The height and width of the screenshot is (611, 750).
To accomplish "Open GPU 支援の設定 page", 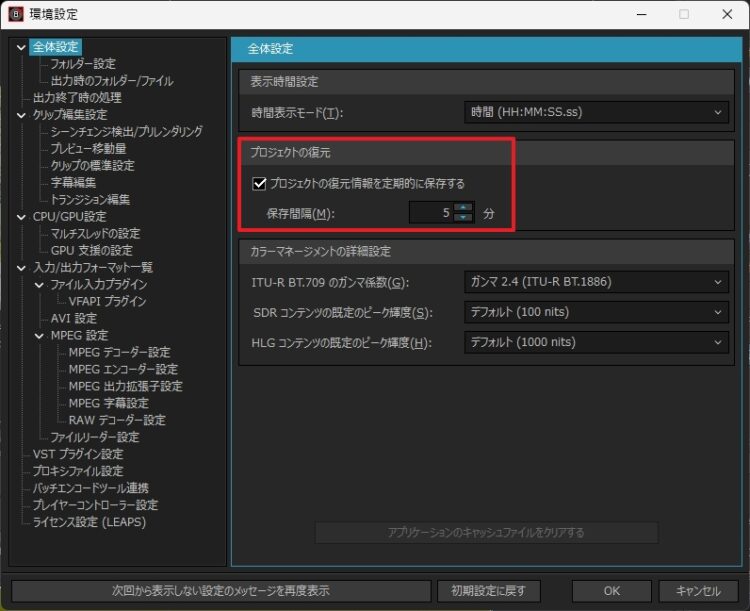I will point(91,251).
